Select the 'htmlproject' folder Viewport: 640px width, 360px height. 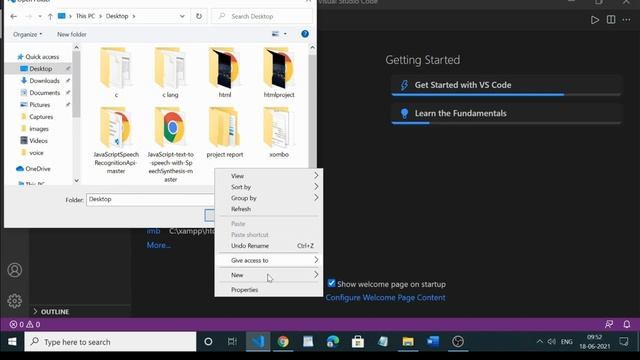pyautogui.click(x=279, y=73)
